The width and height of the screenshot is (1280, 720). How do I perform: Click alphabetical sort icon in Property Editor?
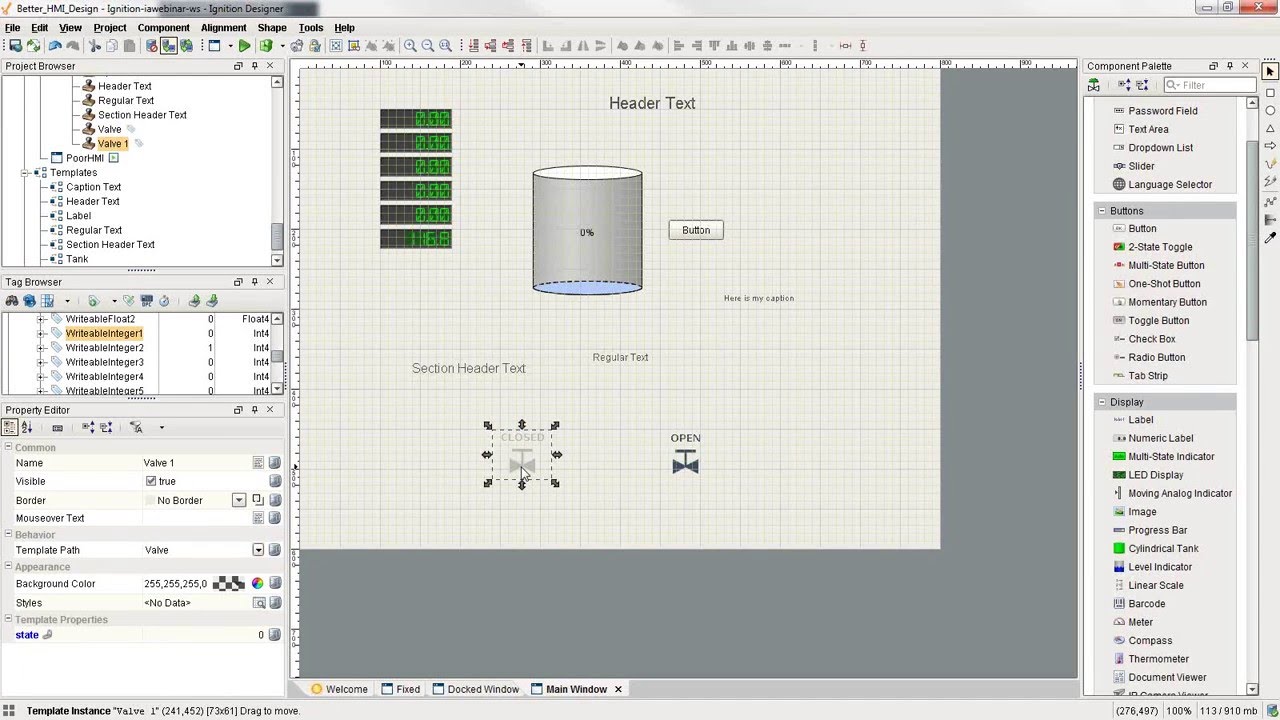27,427
